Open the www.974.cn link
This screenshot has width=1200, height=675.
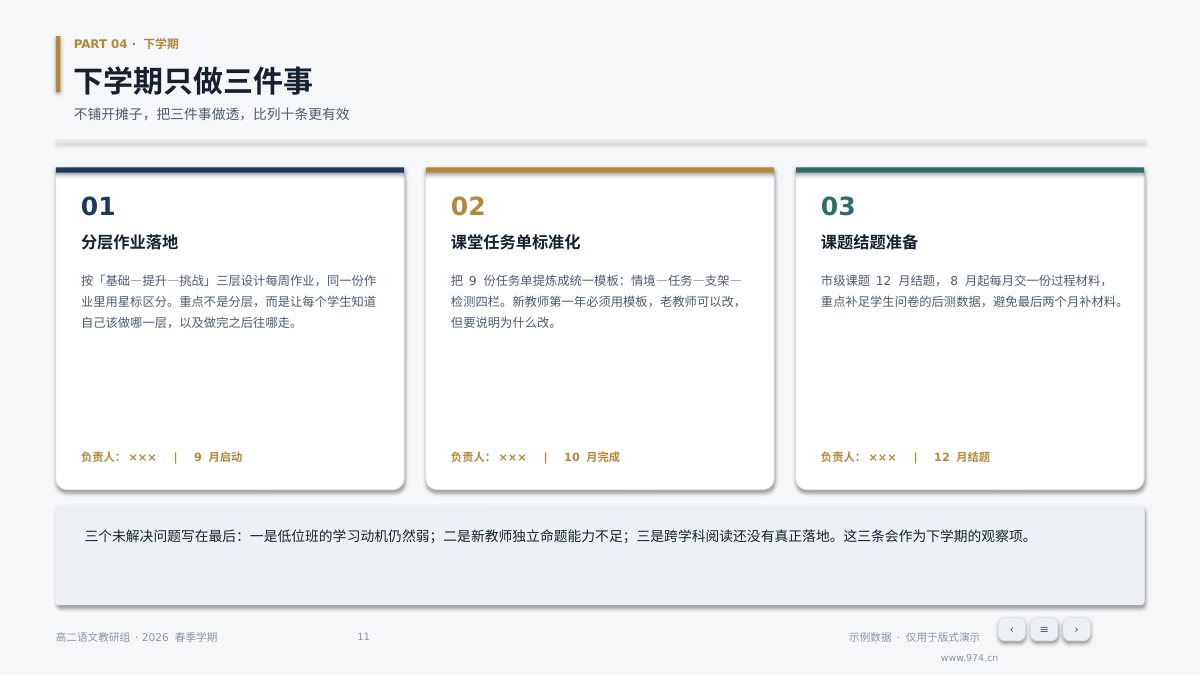969,658
